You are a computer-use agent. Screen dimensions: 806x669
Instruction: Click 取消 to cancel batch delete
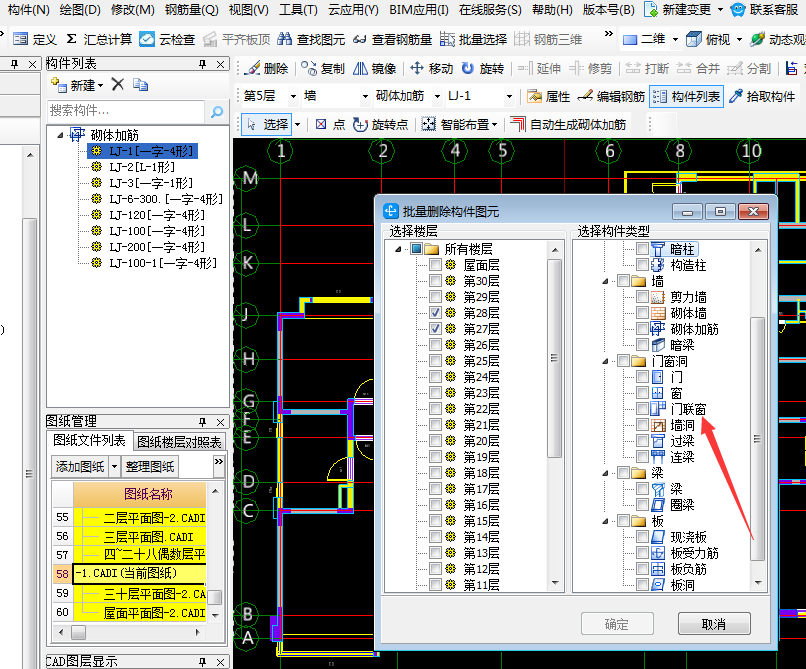click(x=714, y=624)
